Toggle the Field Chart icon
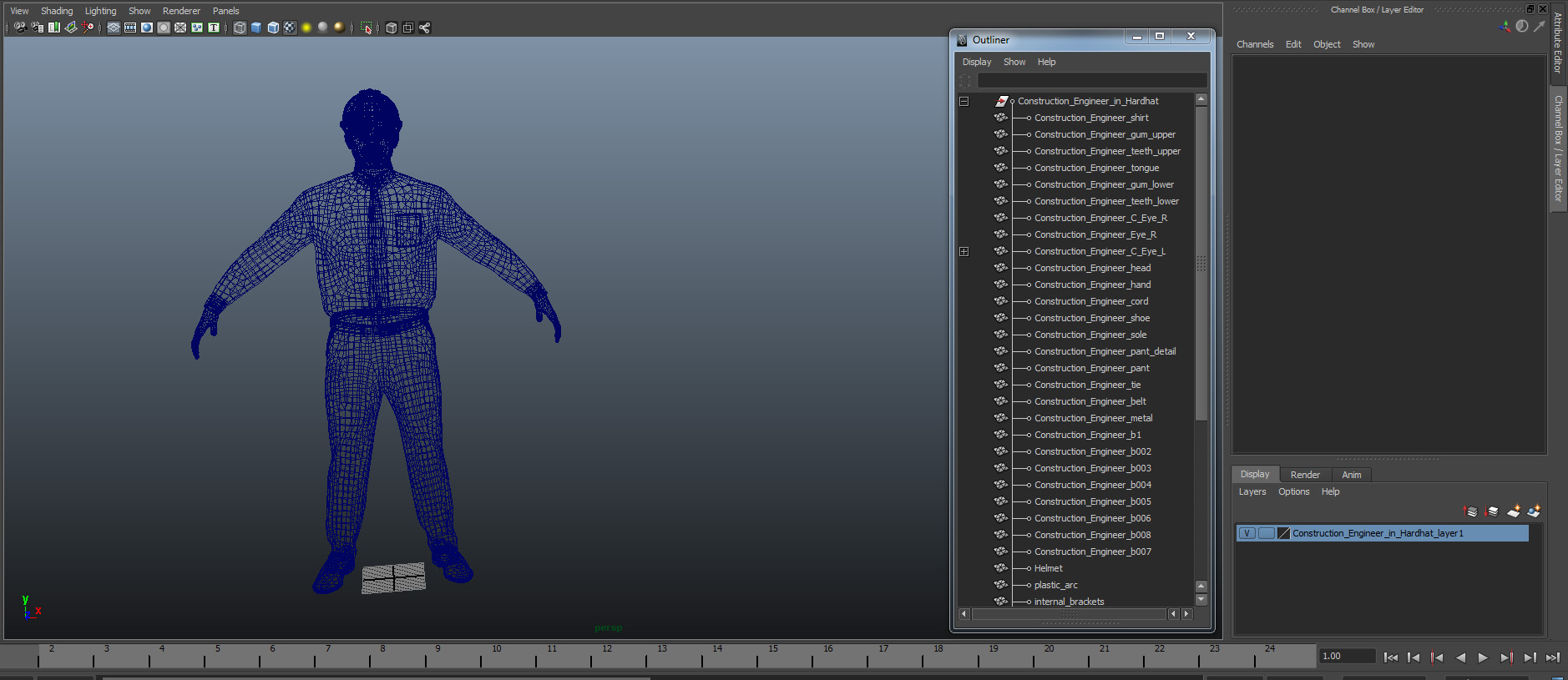Viewport: 1568px width, 680px height. pyautogui.click(x=180, y=28)
